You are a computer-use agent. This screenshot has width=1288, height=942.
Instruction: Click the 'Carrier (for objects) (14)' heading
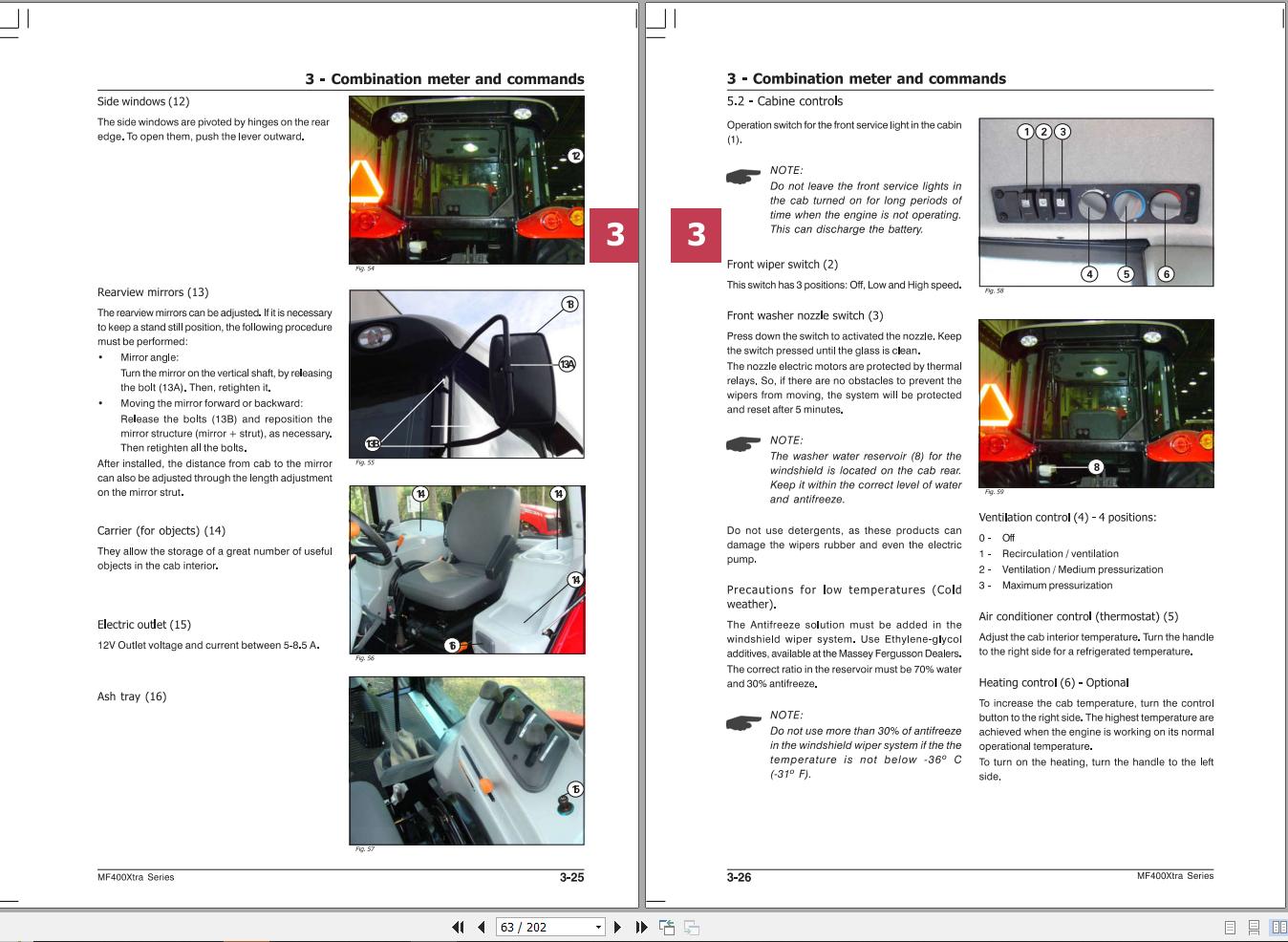161,530
